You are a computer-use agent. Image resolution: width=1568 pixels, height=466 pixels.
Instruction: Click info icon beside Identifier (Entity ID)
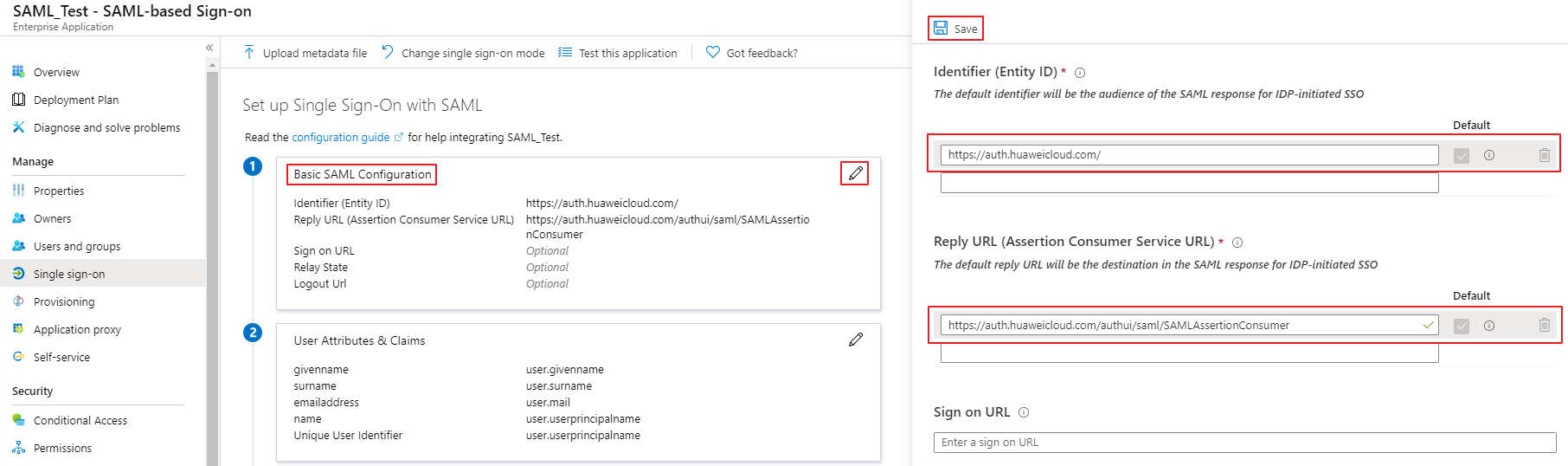coord(1080,73)
